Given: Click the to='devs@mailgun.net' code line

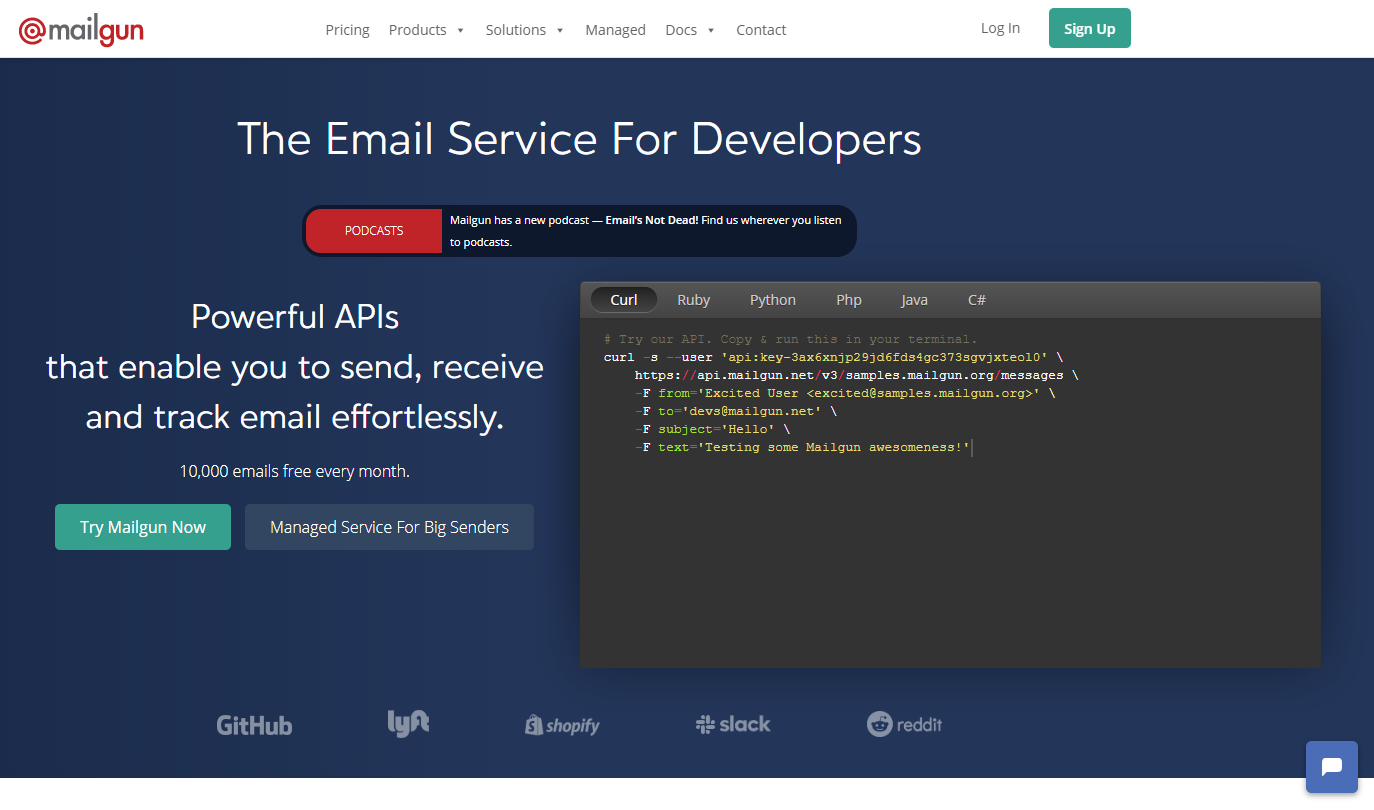Looking at the screenshot, I should [736, 411].
